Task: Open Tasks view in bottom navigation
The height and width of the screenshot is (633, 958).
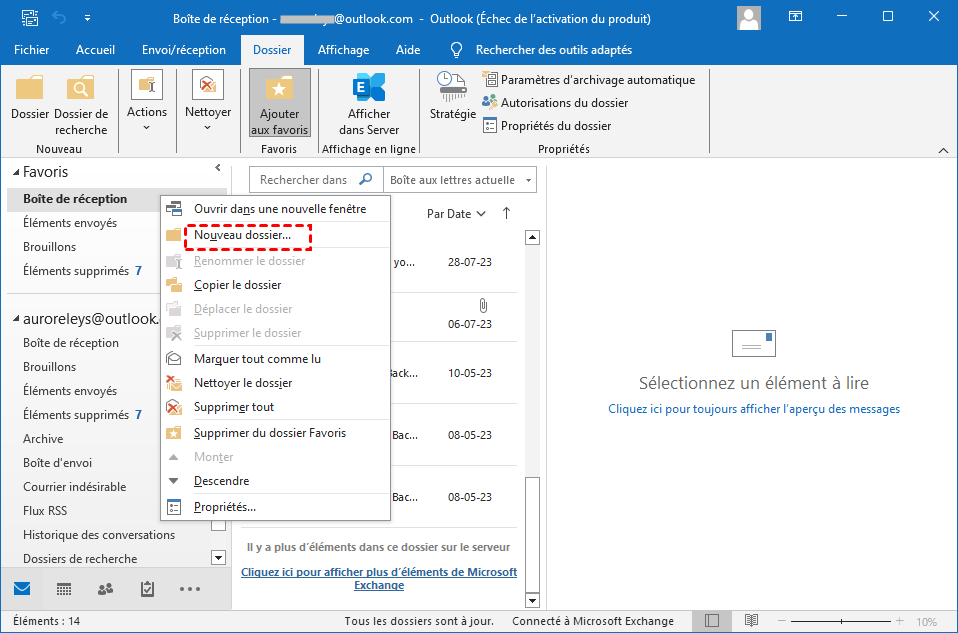Action: point(147,590)
